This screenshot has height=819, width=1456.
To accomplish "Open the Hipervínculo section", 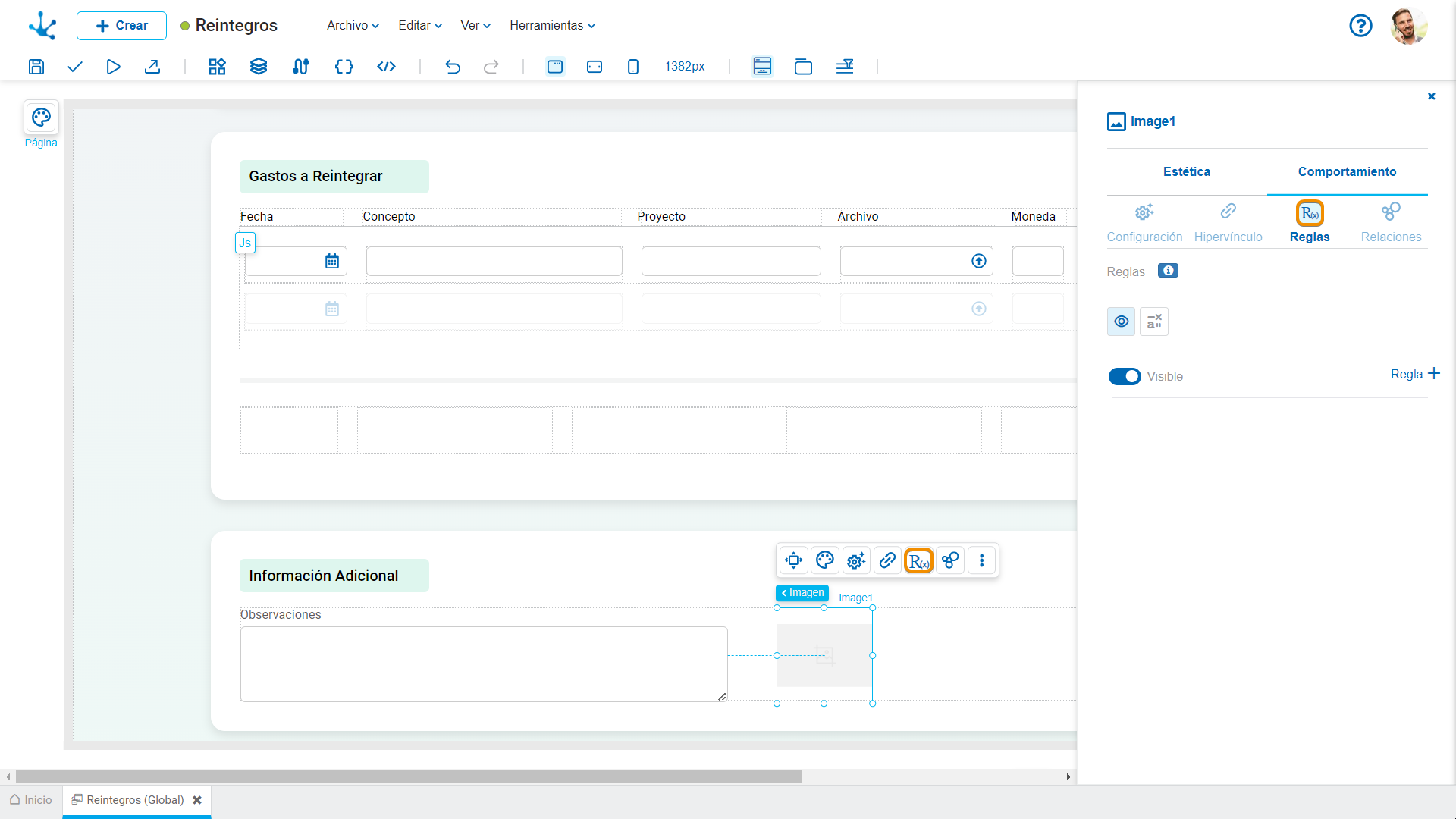I will pyautogui.click(x=1228, y=222).
